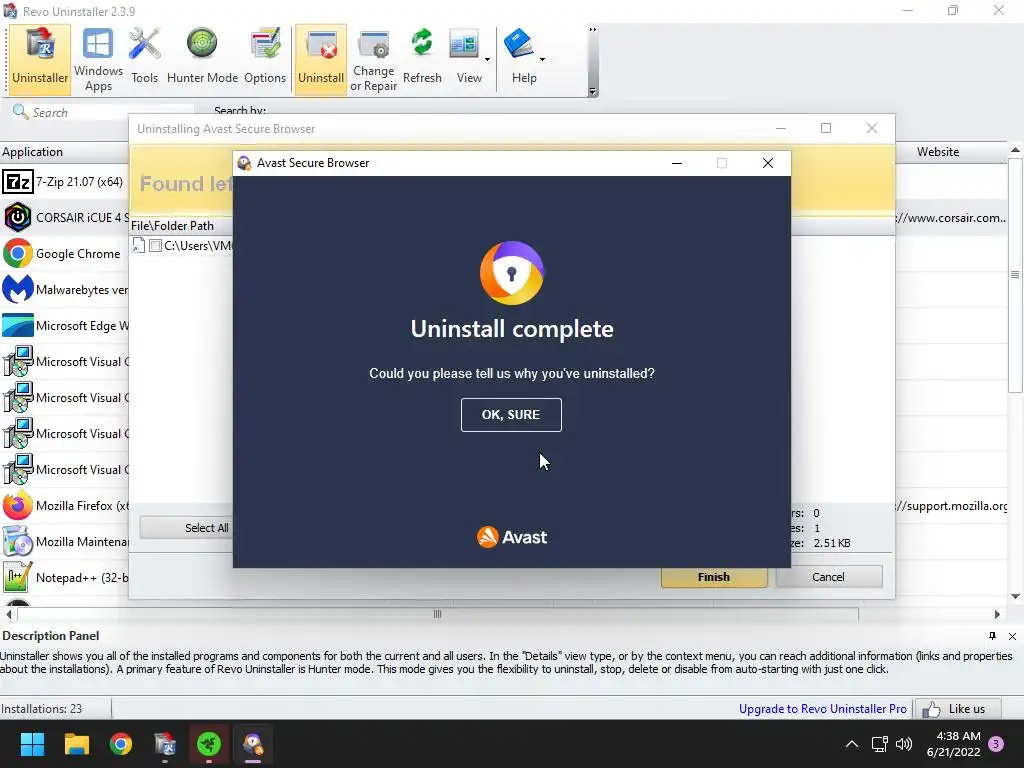This screenshot has height=768, width=1024.
Task: Click the Malwarebytes list icon
Action: pyautogui.click(x=18, y=289)
